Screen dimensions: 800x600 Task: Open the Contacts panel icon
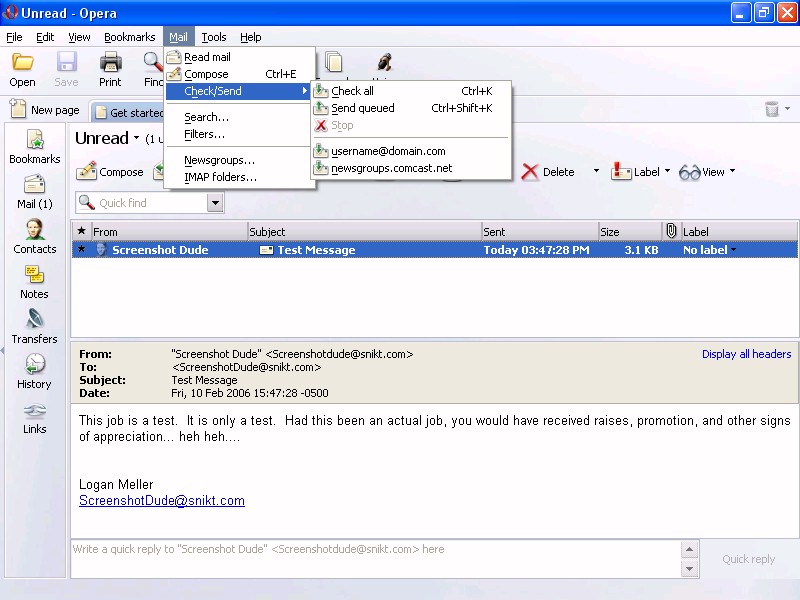35,230
